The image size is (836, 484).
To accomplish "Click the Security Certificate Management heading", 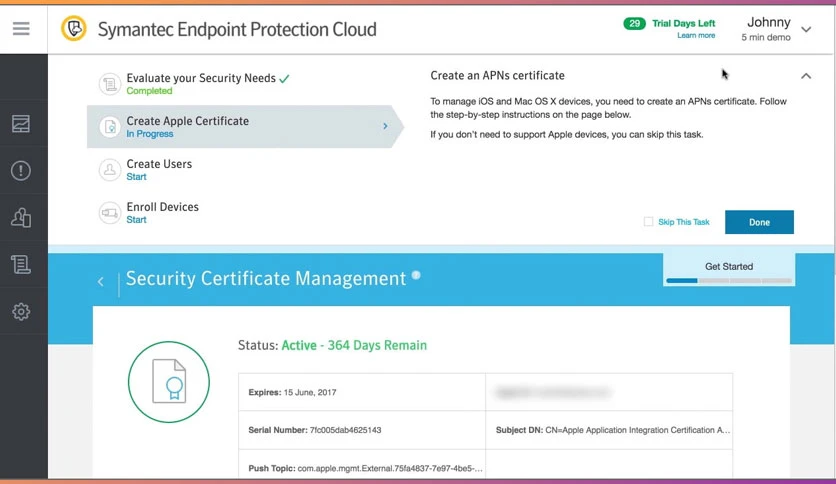I will [x=266, y=278].
